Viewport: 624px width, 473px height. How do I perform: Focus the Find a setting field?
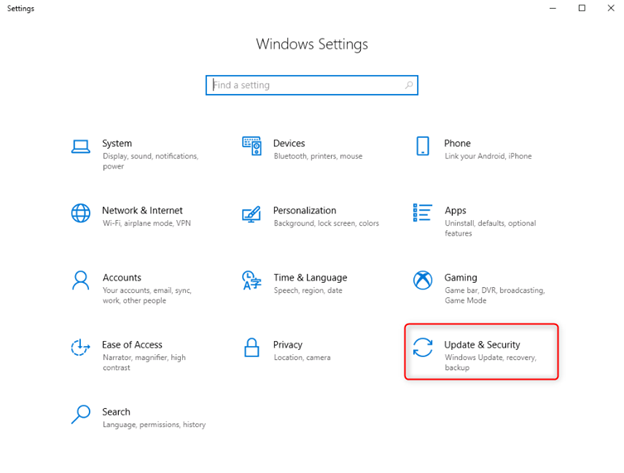tap(312, 85)
